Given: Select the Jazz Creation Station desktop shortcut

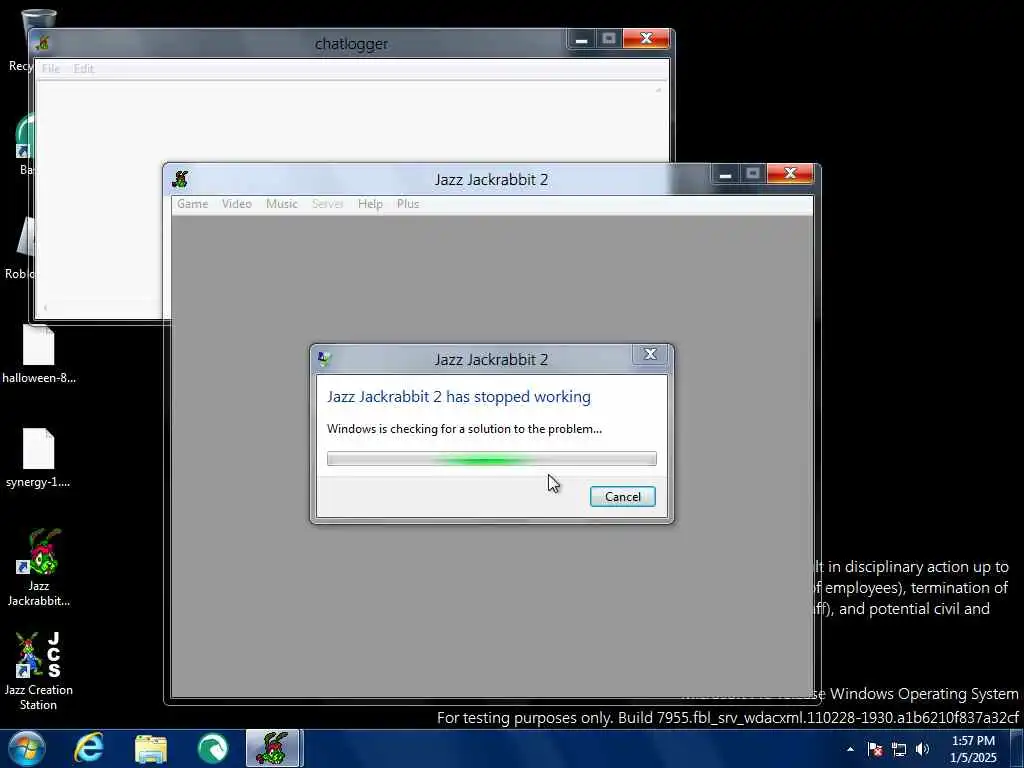Looking at the screenshot, I should click(39, 671).
